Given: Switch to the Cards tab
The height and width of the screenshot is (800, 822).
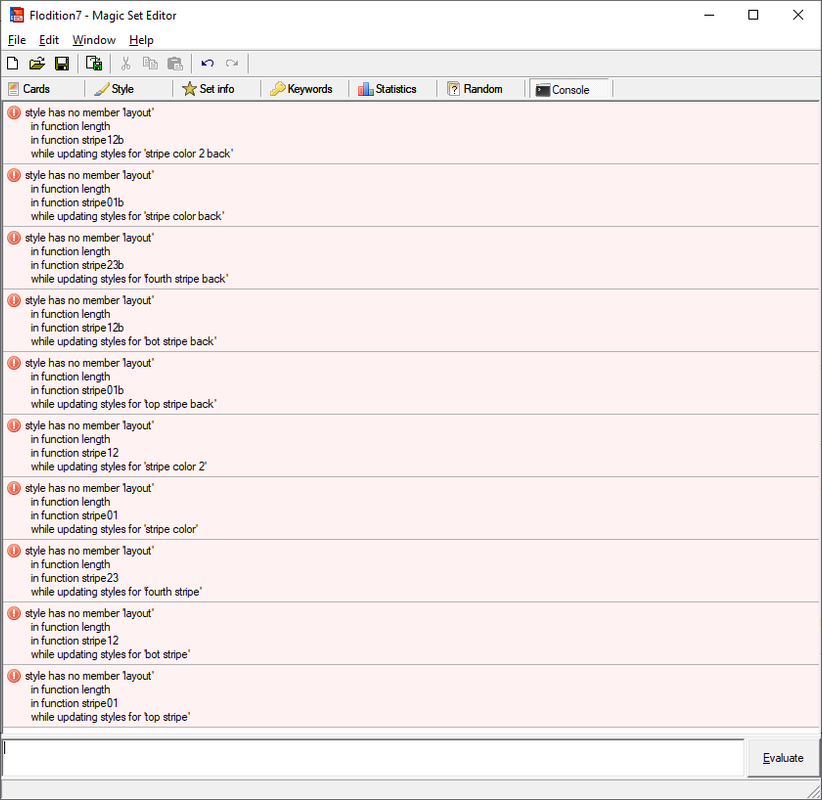Looking at the screenshot, I should point(43,89).
